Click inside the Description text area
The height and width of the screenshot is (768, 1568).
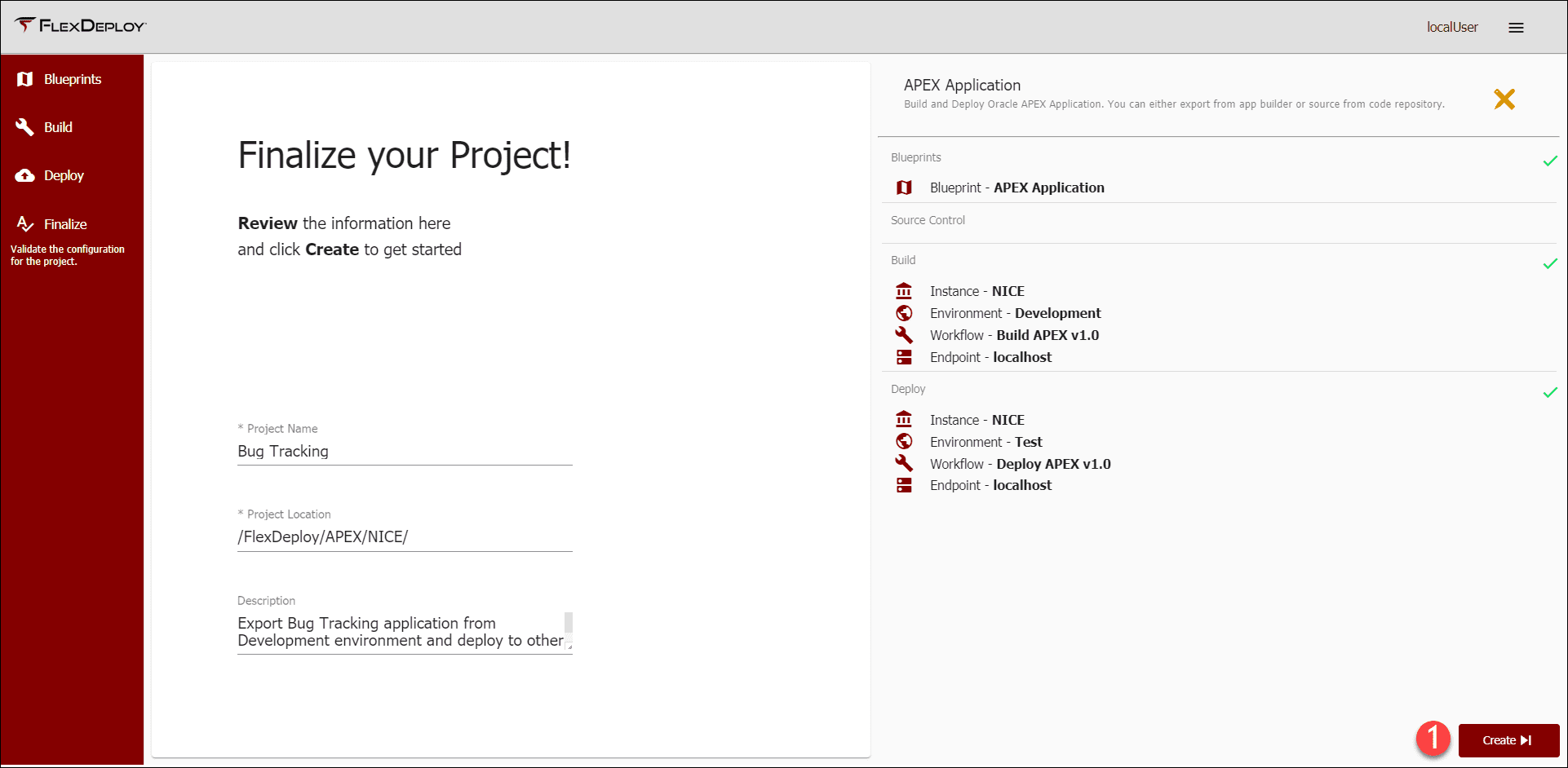pyautogui.click(x=400, y=632)
